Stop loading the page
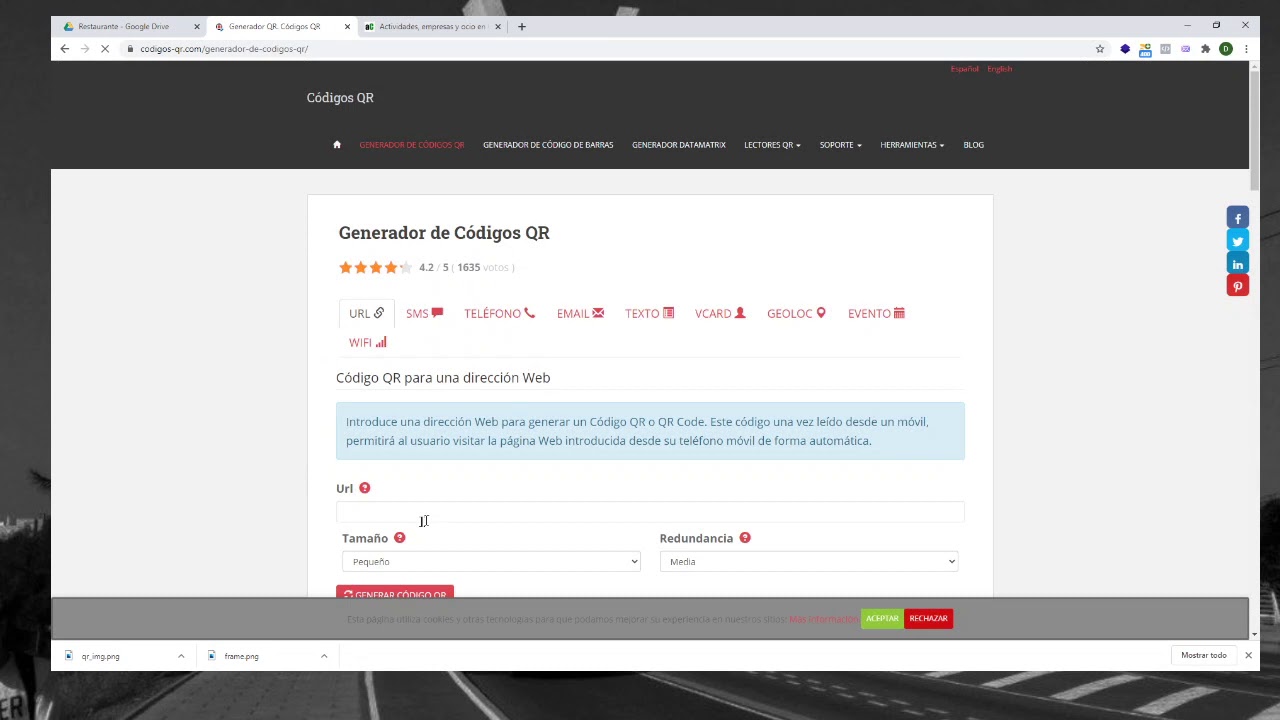Screen dimensions: 1280x720 pos(105,49)
